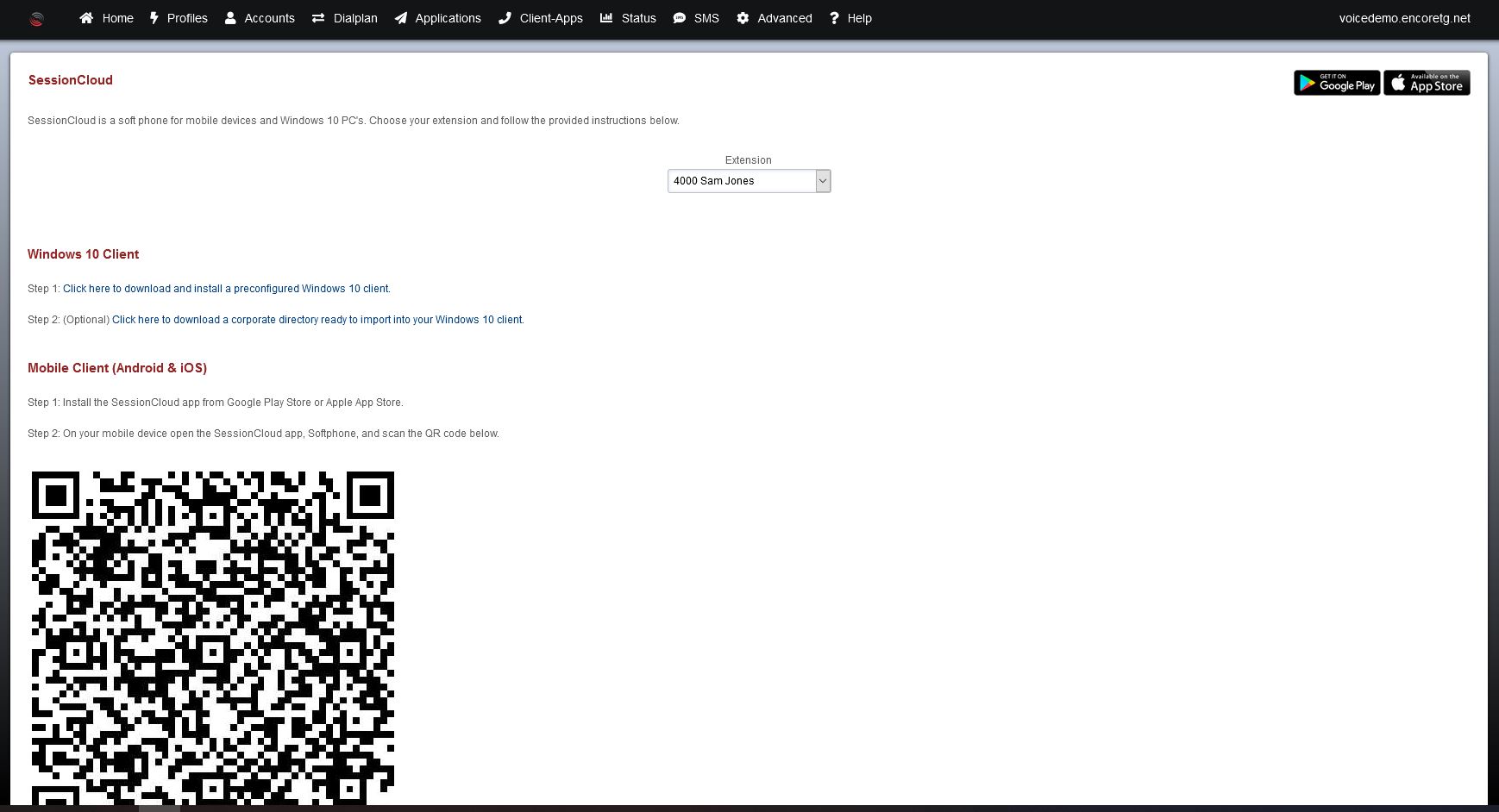Click the Home house icon

(x=86, y=18)
